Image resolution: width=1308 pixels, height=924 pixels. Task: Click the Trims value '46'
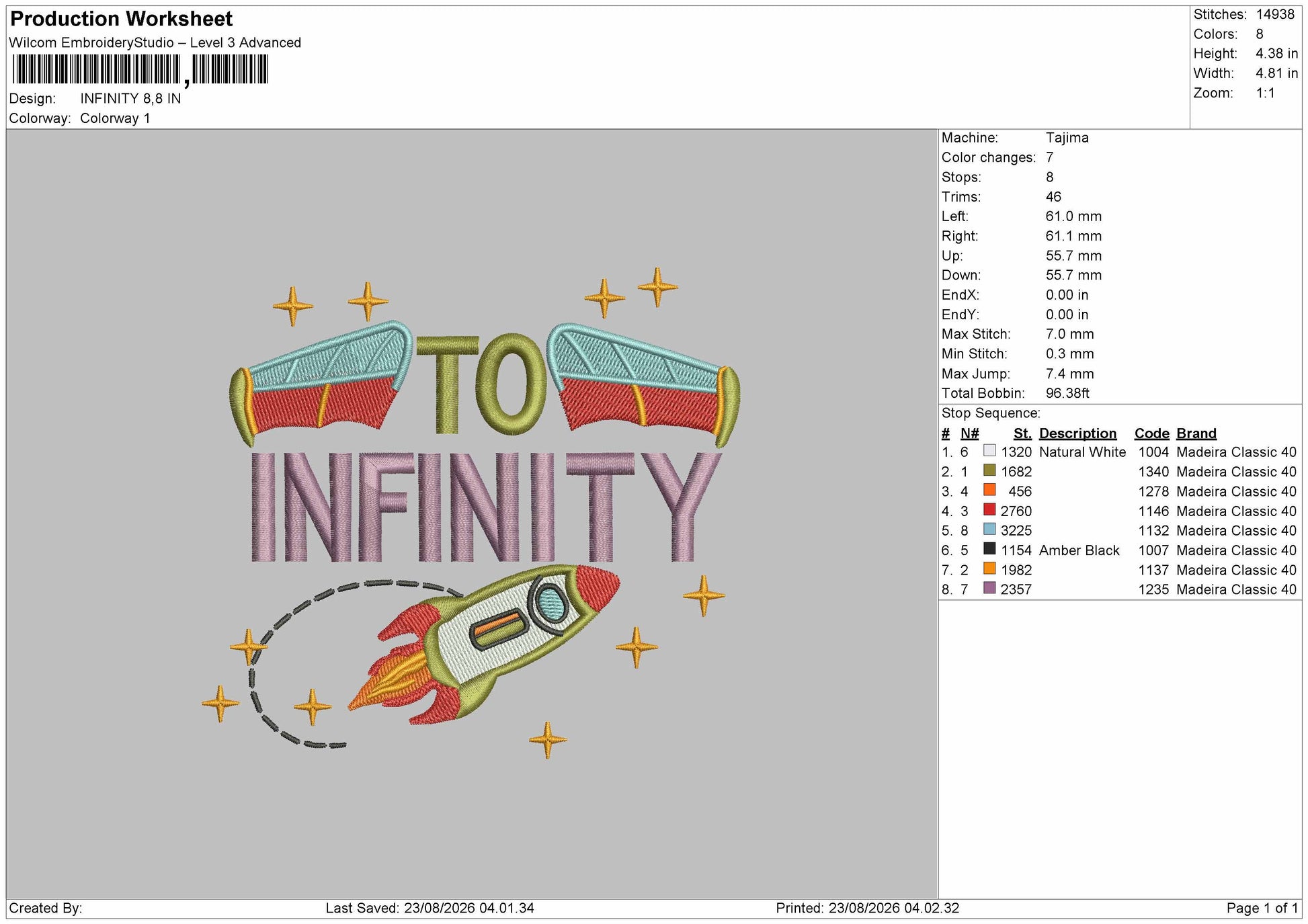click(x=1053, y=197)
